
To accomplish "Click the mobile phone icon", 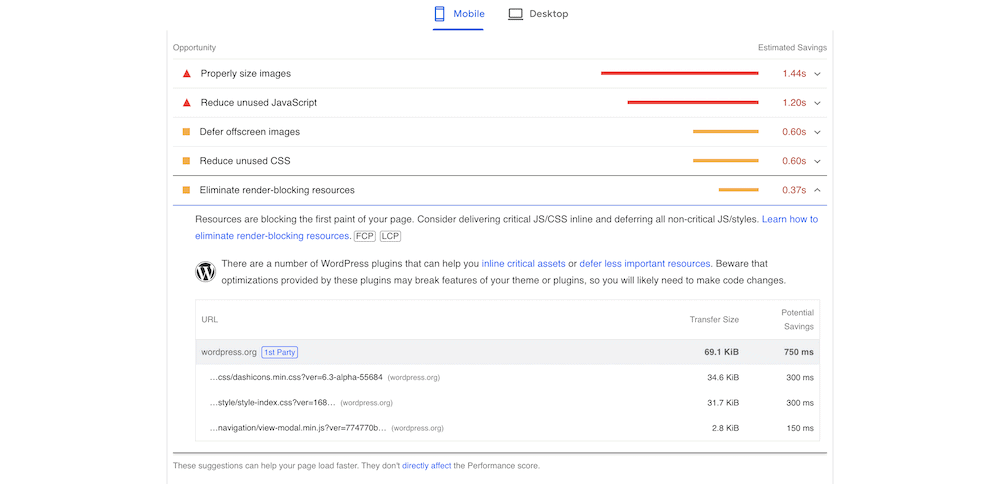I will point(439,14).
